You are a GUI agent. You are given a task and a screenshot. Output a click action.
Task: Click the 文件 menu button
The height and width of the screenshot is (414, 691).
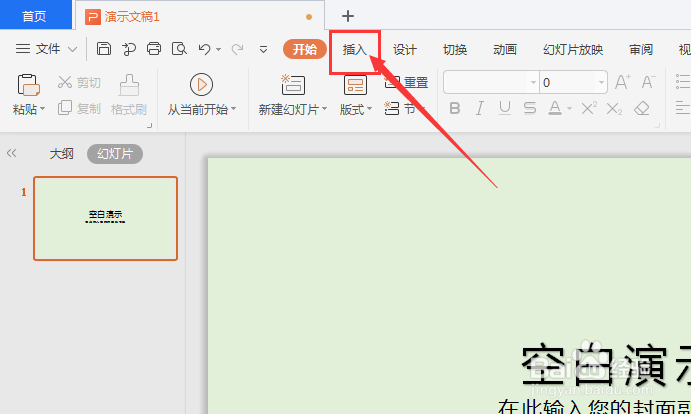[x=46, y=48]
